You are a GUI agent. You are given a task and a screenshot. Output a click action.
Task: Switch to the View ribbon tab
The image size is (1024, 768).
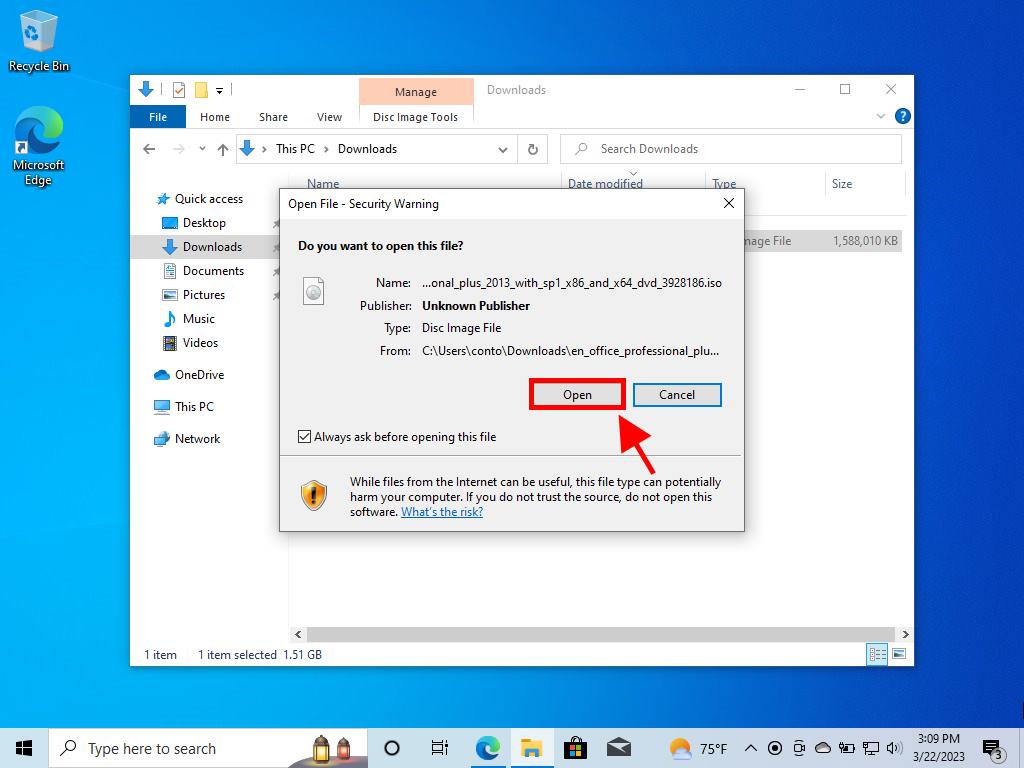pyautogui.click(x=329, y=117)
